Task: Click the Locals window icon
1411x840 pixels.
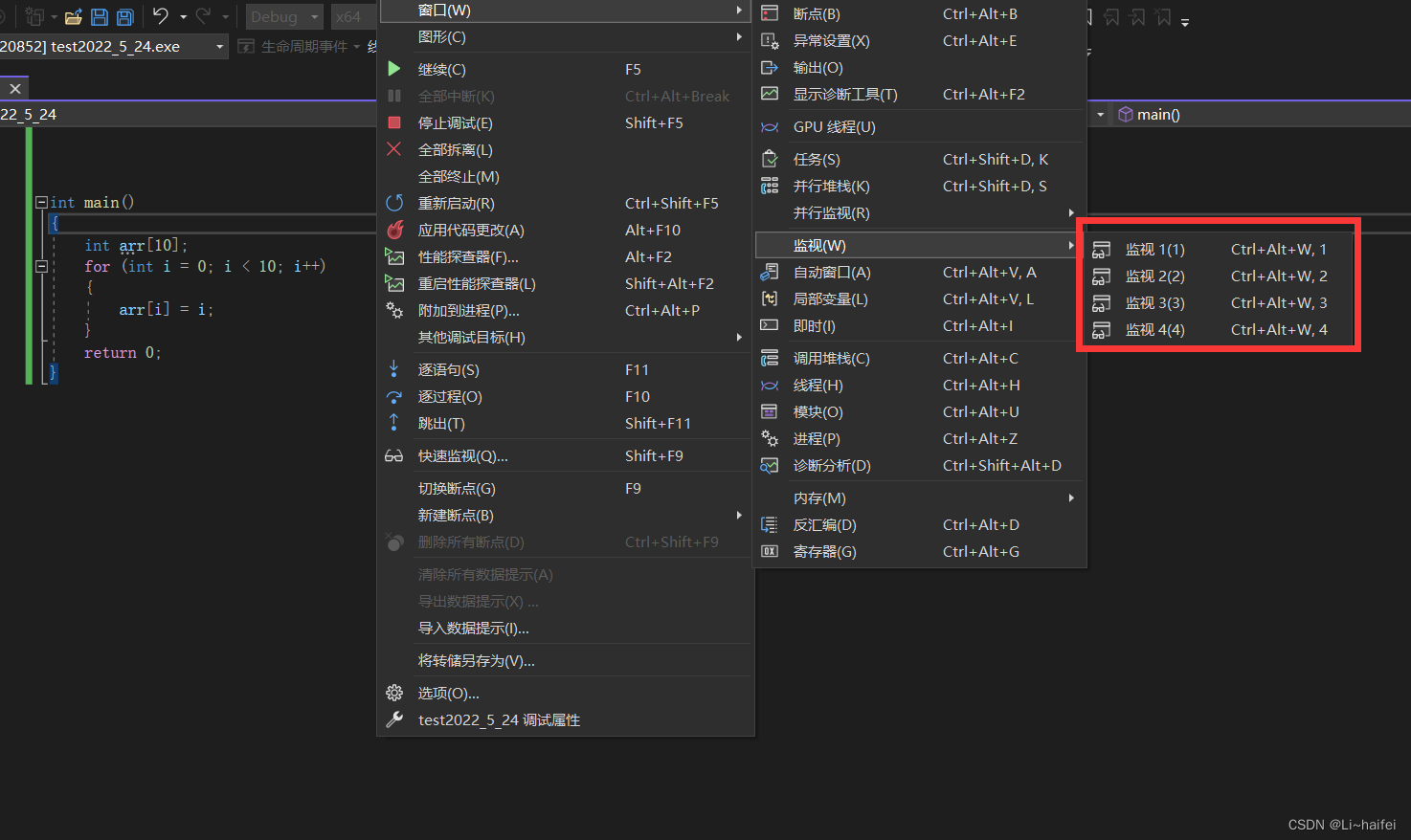Action: pos(769,298)
